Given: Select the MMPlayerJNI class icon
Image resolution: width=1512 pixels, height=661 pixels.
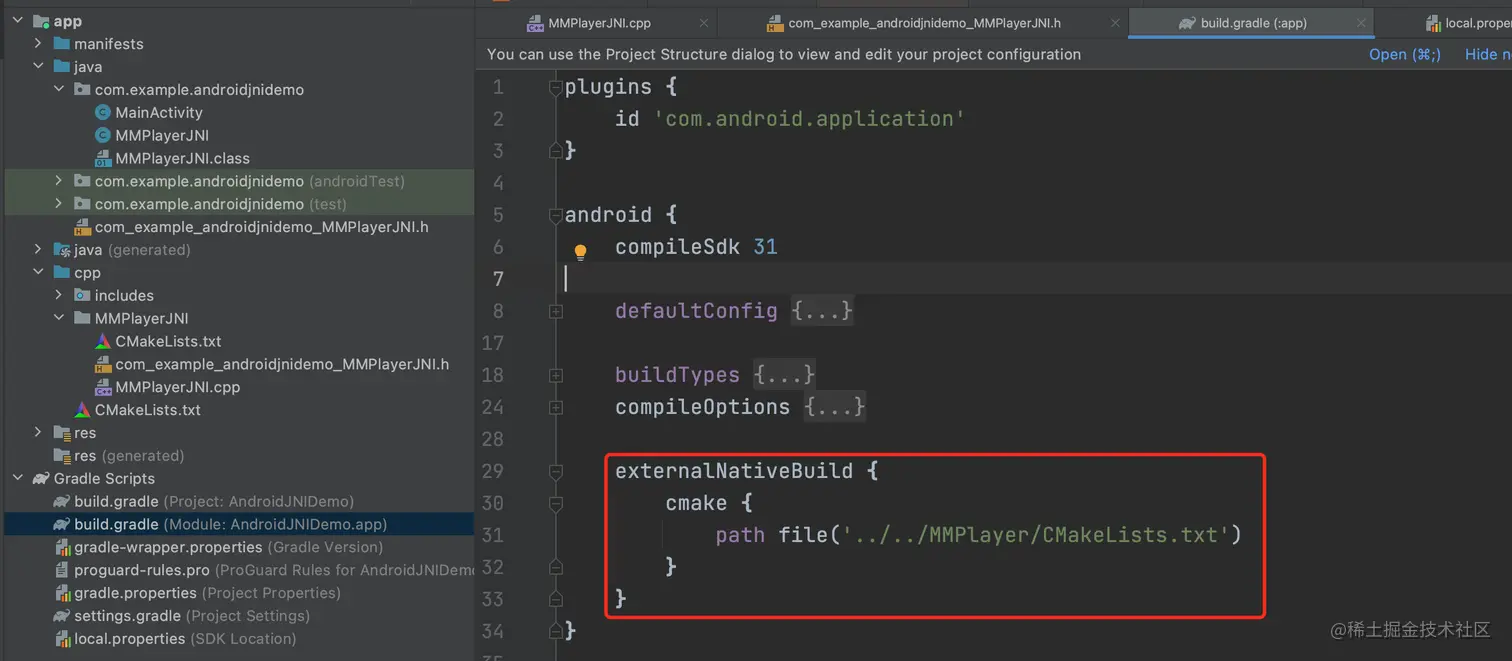Looking at the screenshot, I should tap(102, 136).
